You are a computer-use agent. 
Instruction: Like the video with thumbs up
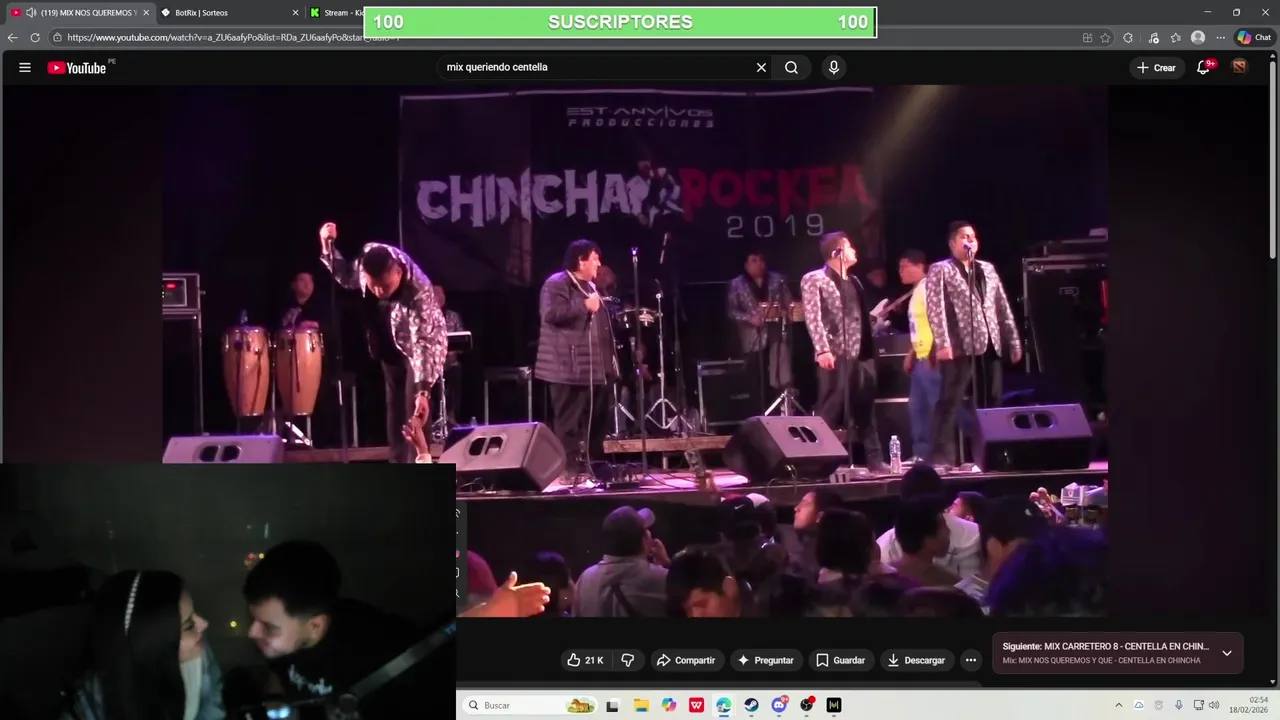click(x=585, y=660)
